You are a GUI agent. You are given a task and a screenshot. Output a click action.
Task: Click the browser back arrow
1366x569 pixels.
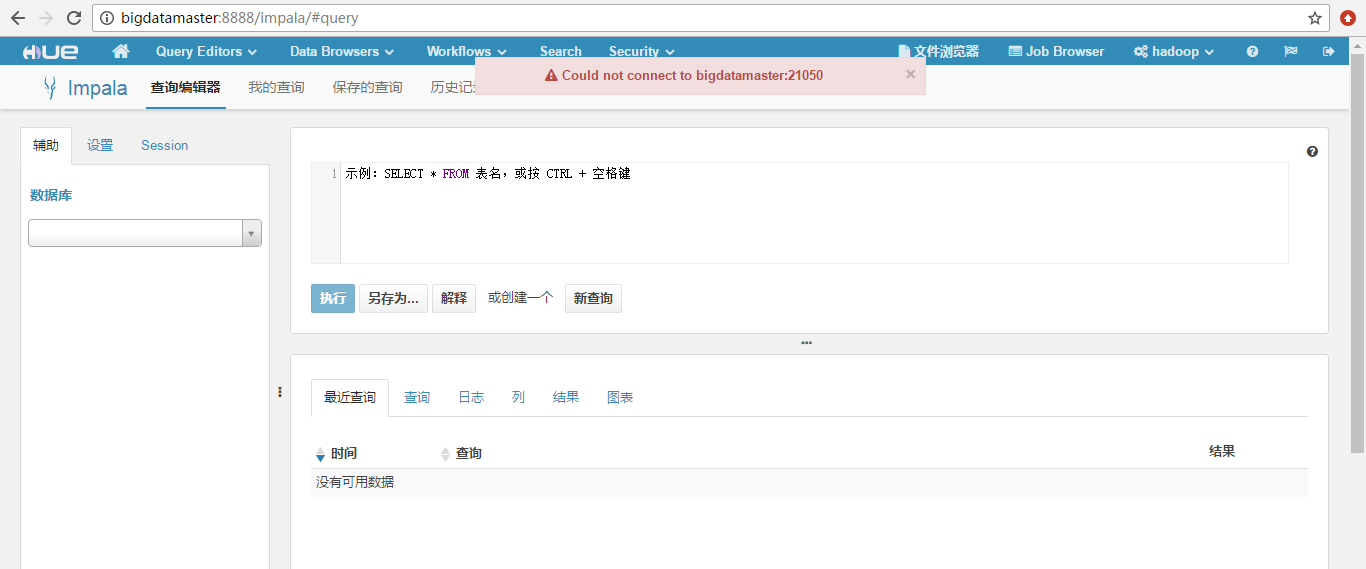click(18, 18)
